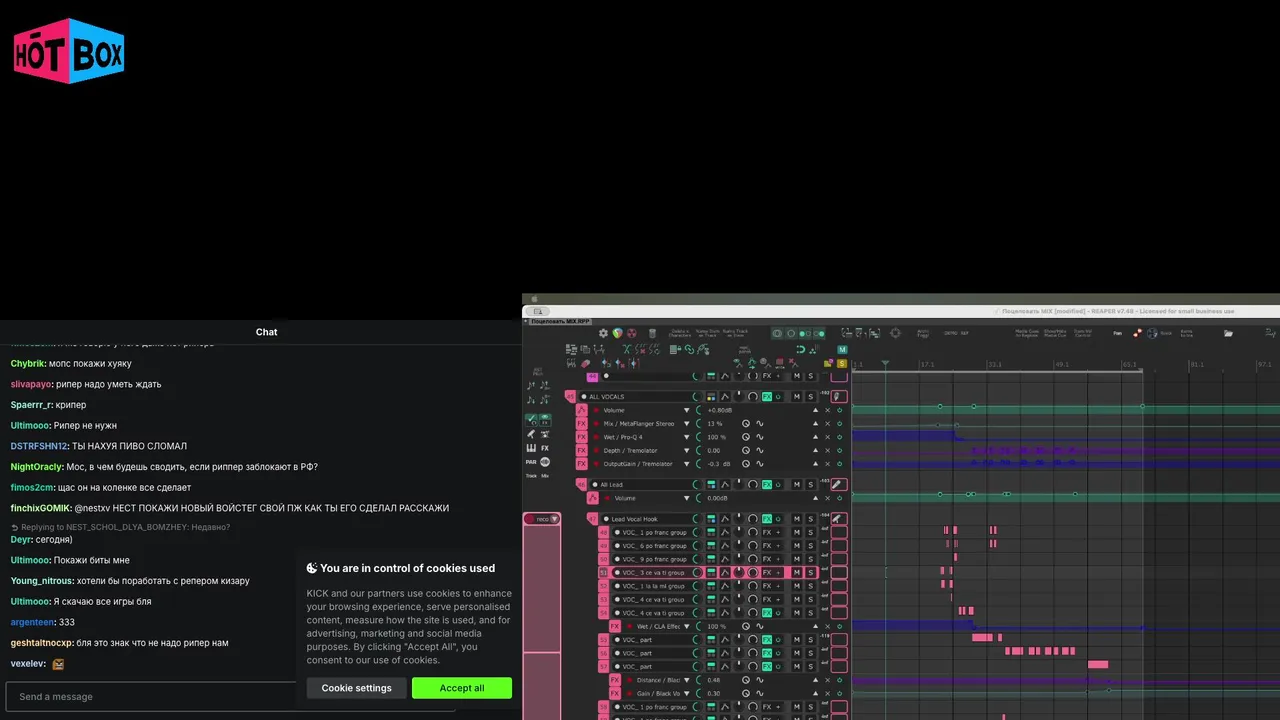Remove the Mix / MetaFlanger Stereo envelope lane
The width and height of the screenshot is (1280, 720).
[x=827, y=424]
